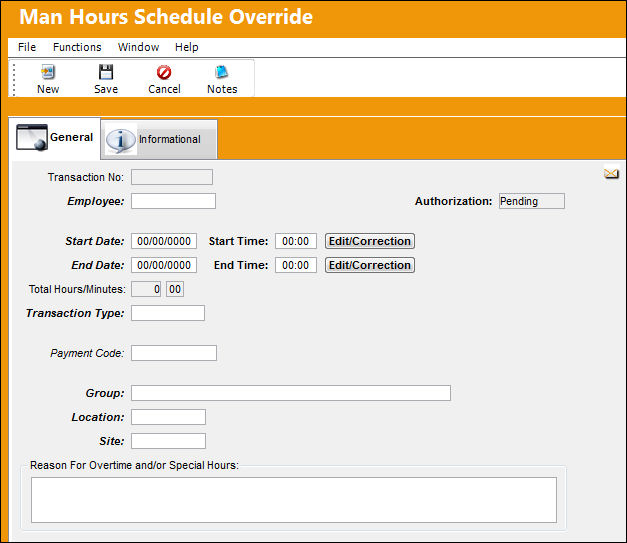Screen dimensions: 627x543
Task: Open the Functions menu
Action: pos(77,47)
